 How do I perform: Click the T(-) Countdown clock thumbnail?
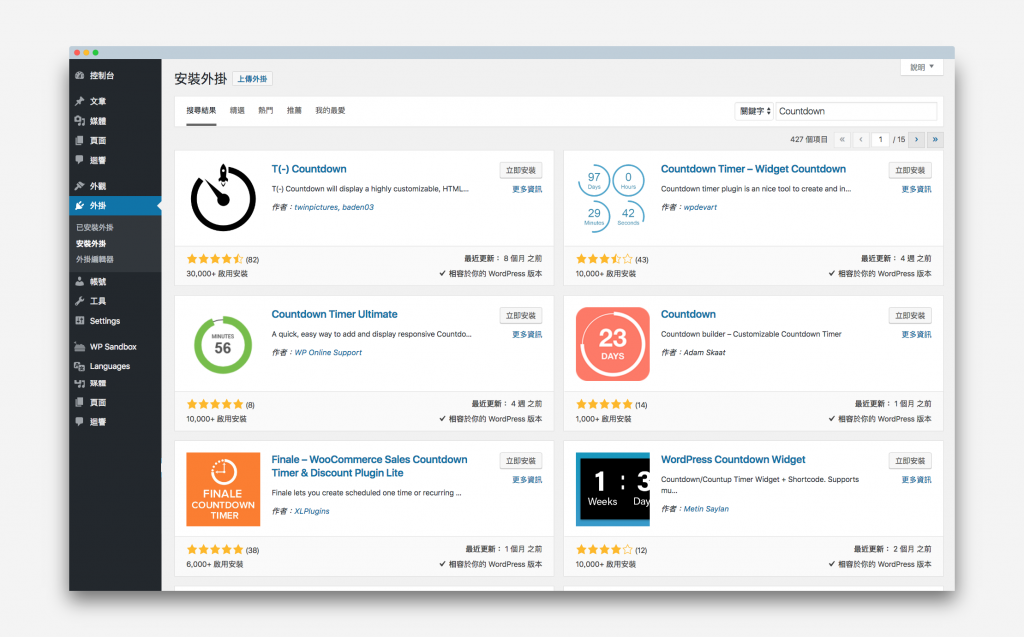point(223,198)
